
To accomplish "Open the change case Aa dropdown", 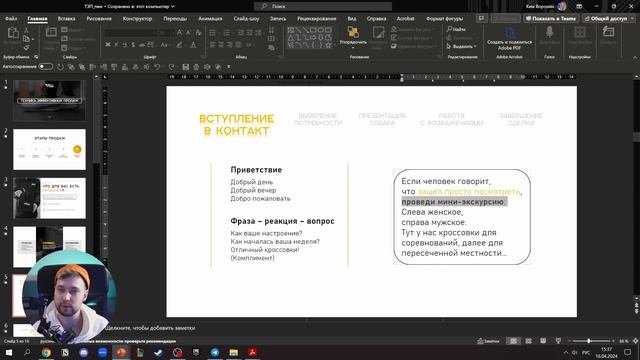I will [x=164, y=44].
